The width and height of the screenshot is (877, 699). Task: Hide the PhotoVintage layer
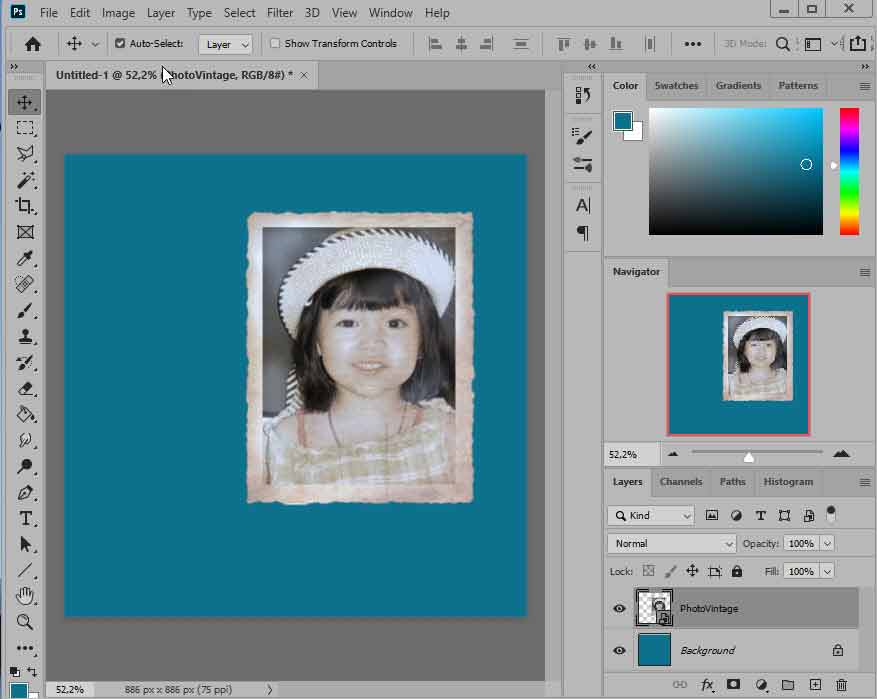pos(619,608)
